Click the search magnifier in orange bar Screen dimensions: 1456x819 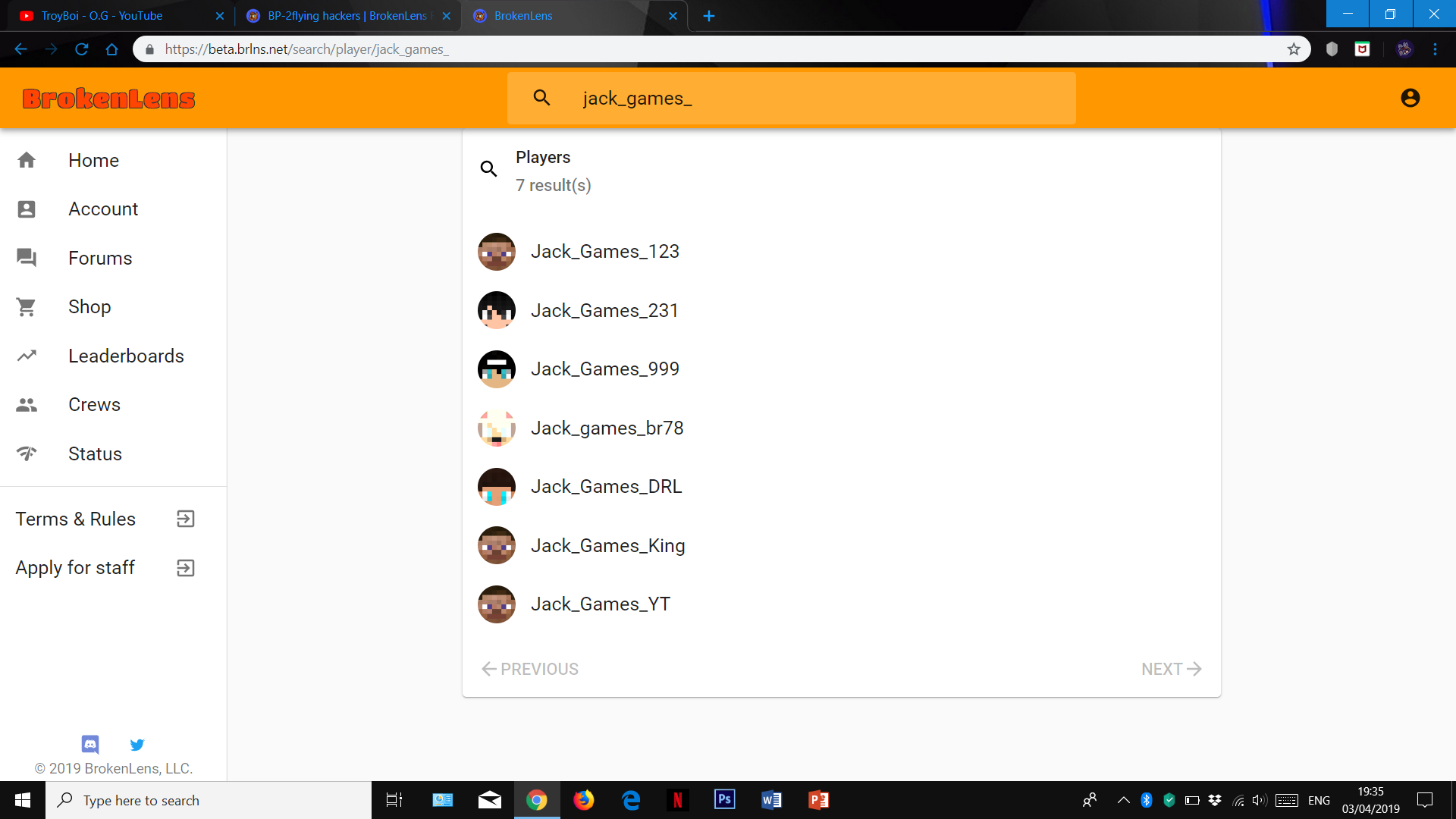click(x=541, y=98)
